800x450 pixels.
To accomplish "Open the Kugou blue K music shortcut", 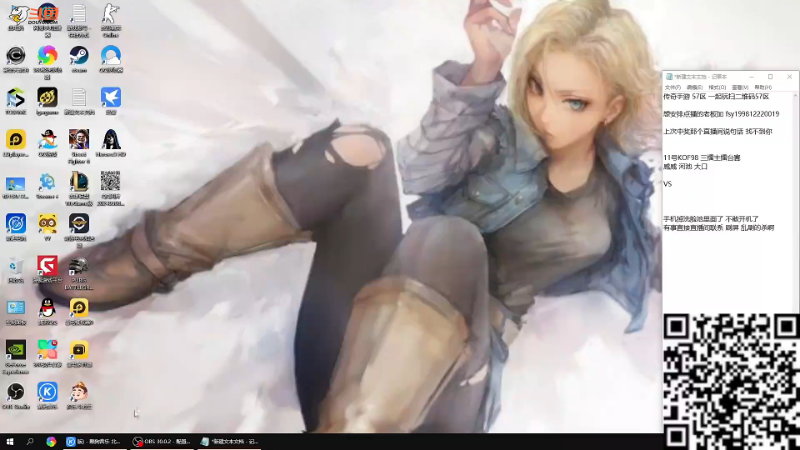I will tap(47, 392).
